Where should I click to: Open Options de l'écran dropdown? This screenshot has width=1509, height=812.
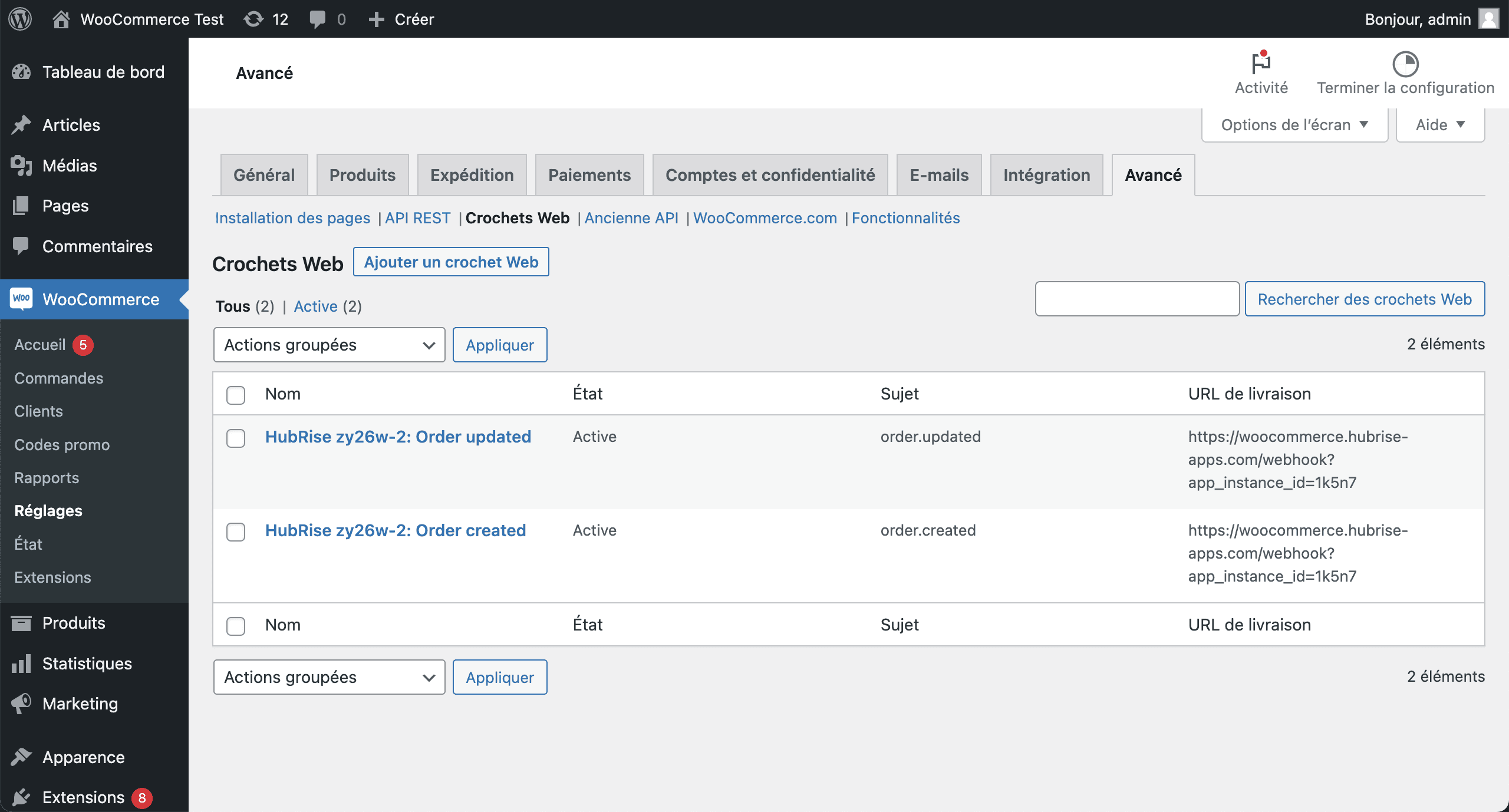(x=1293, y=124)
